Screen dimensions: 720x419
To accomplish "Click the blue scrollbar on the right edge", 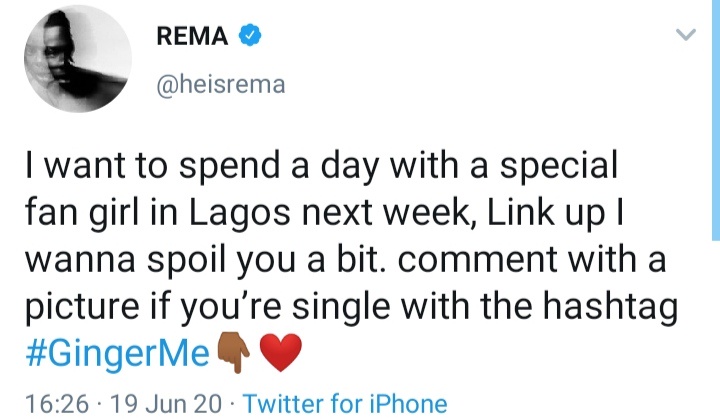I will pos(715,120).
